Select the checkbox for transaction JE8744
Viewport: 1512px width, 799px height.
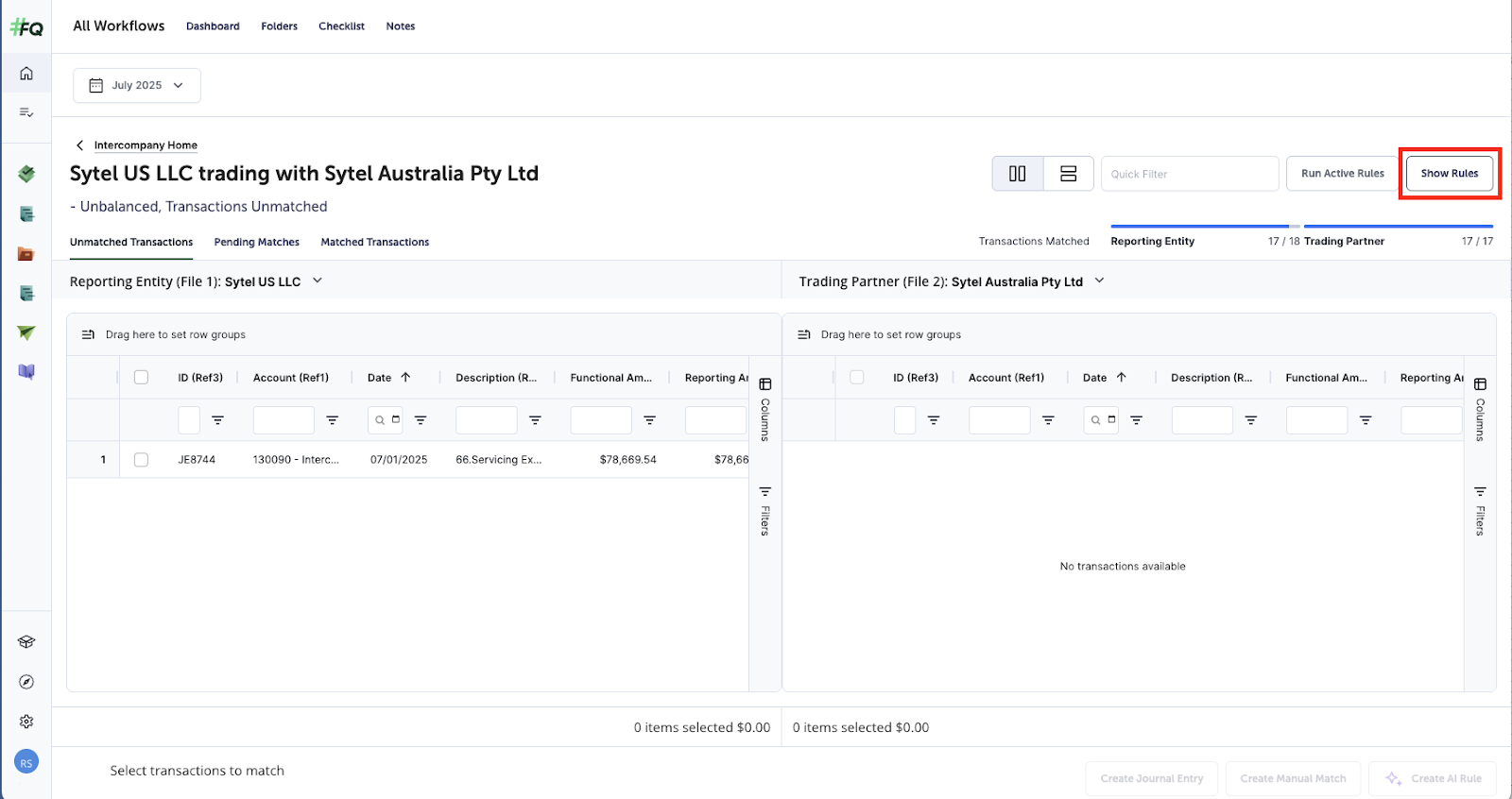pyautogui.click(x=141, y=460)
